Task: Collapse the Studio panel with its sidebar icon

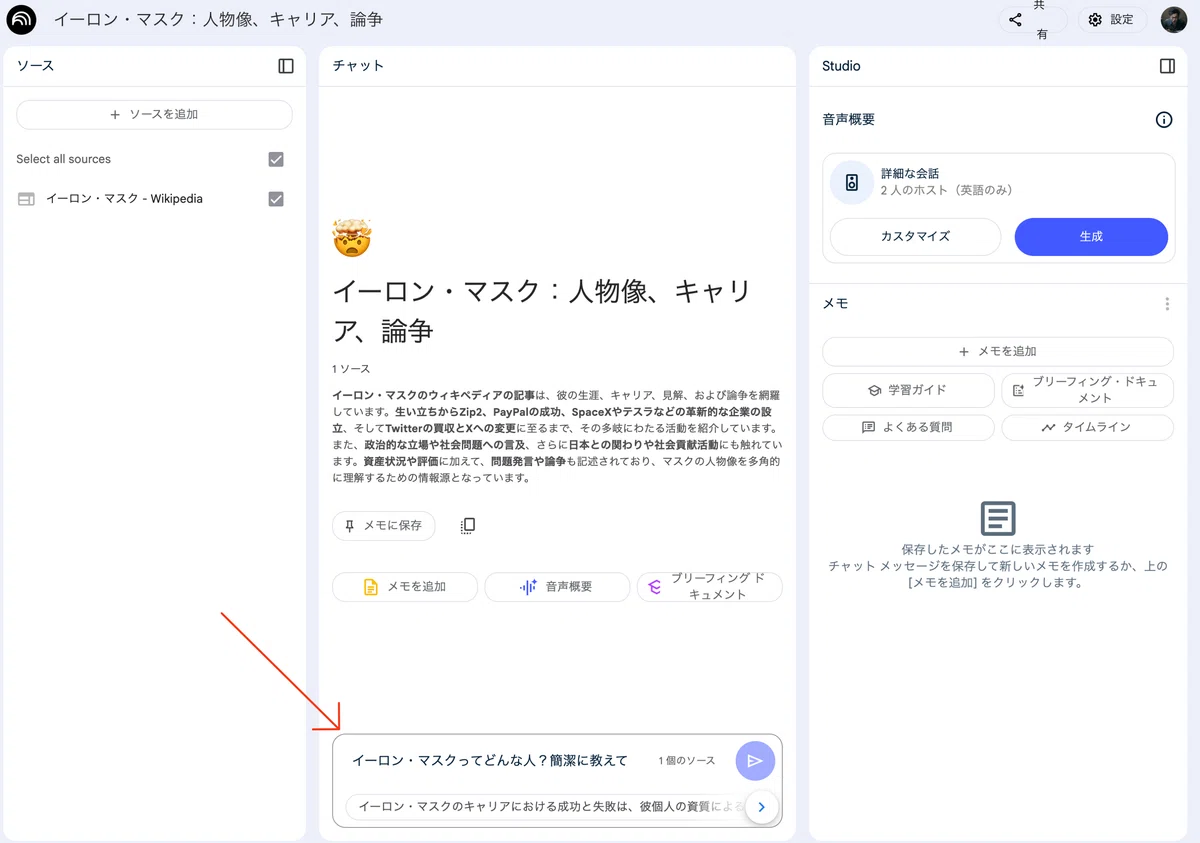Action: (1167, 66)
